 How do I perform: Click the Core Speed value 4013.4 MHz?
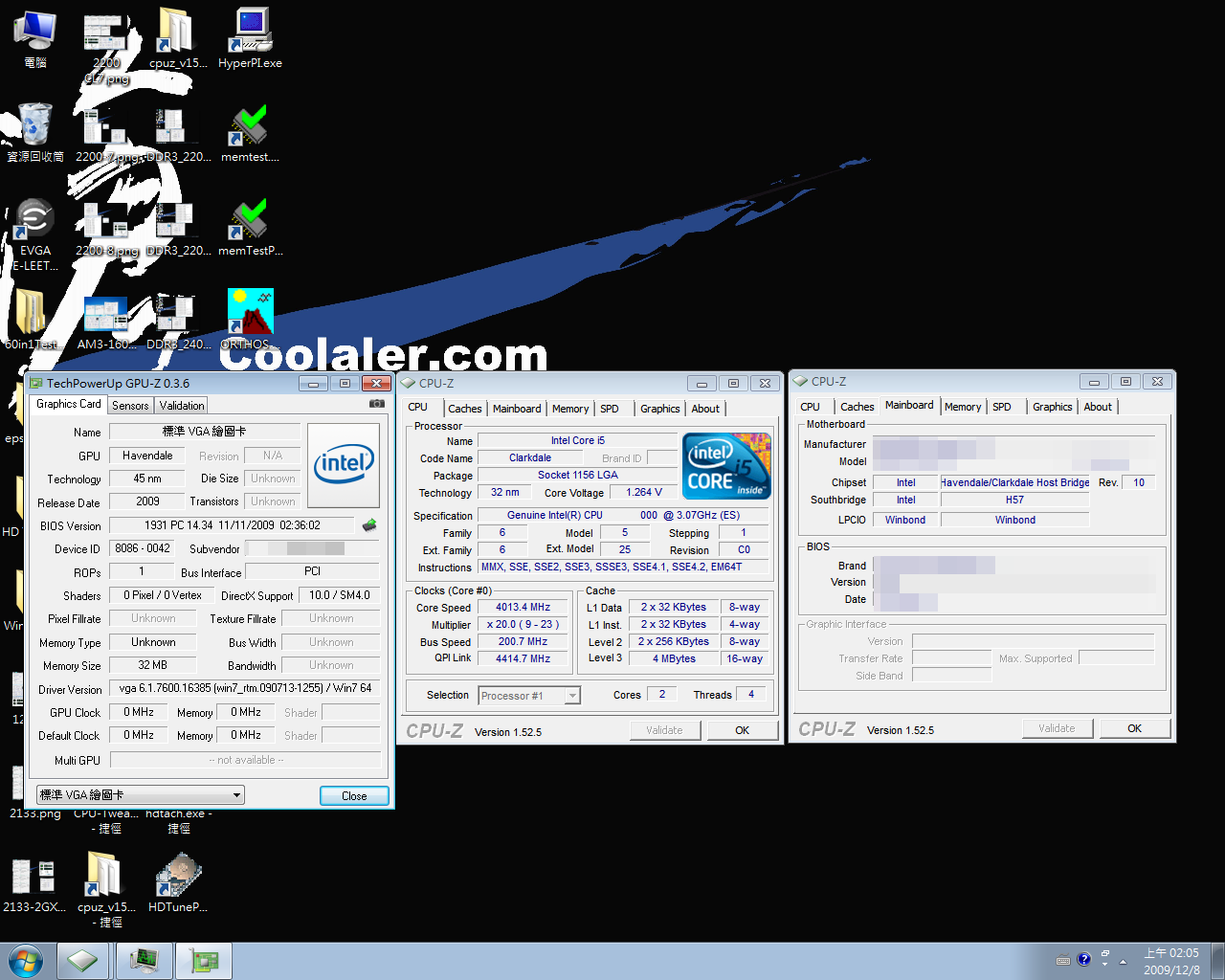[x=523, y=607]
